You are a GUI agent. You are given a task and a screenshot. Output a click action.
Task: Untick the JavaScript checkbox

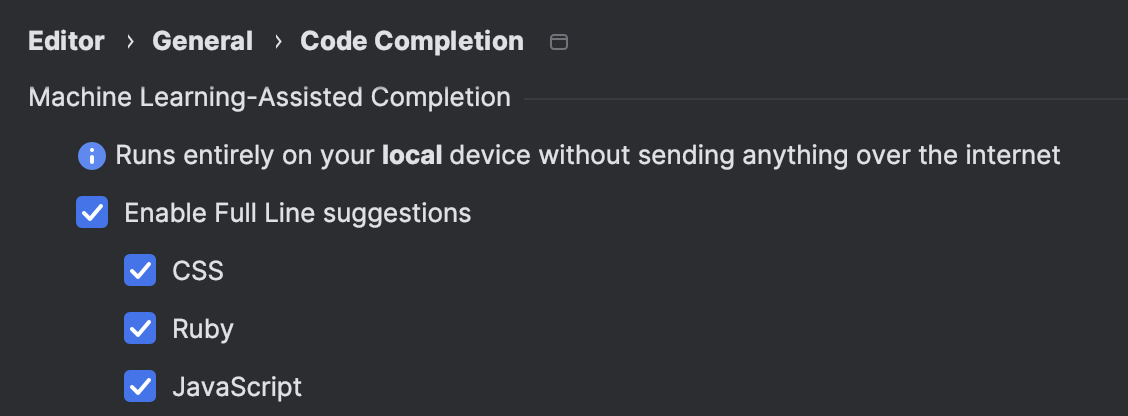[x=140, y=387]
